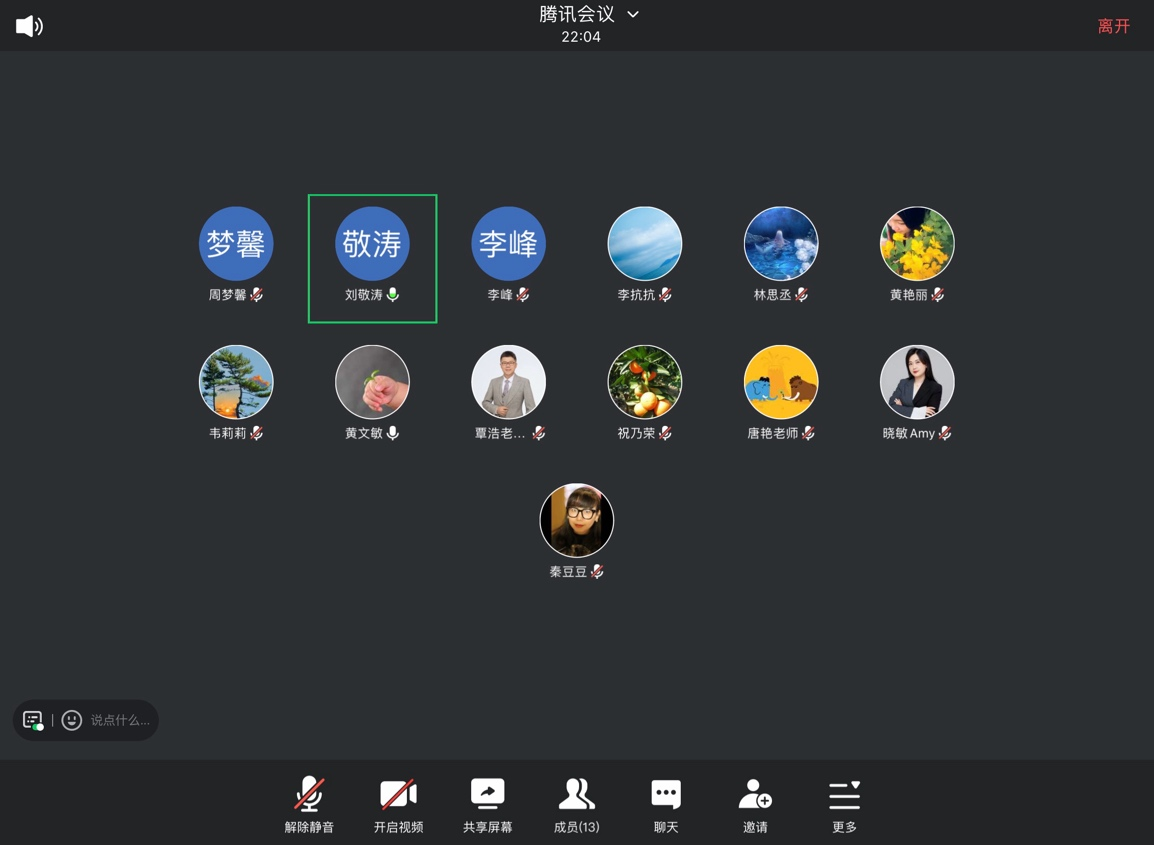
Task: Click the microphone icon beside 黄文敏
Action: [393, 433]
